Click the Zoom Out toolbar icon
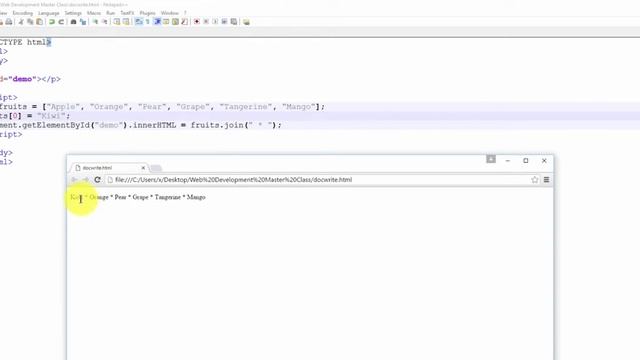 tap(104, 22)
